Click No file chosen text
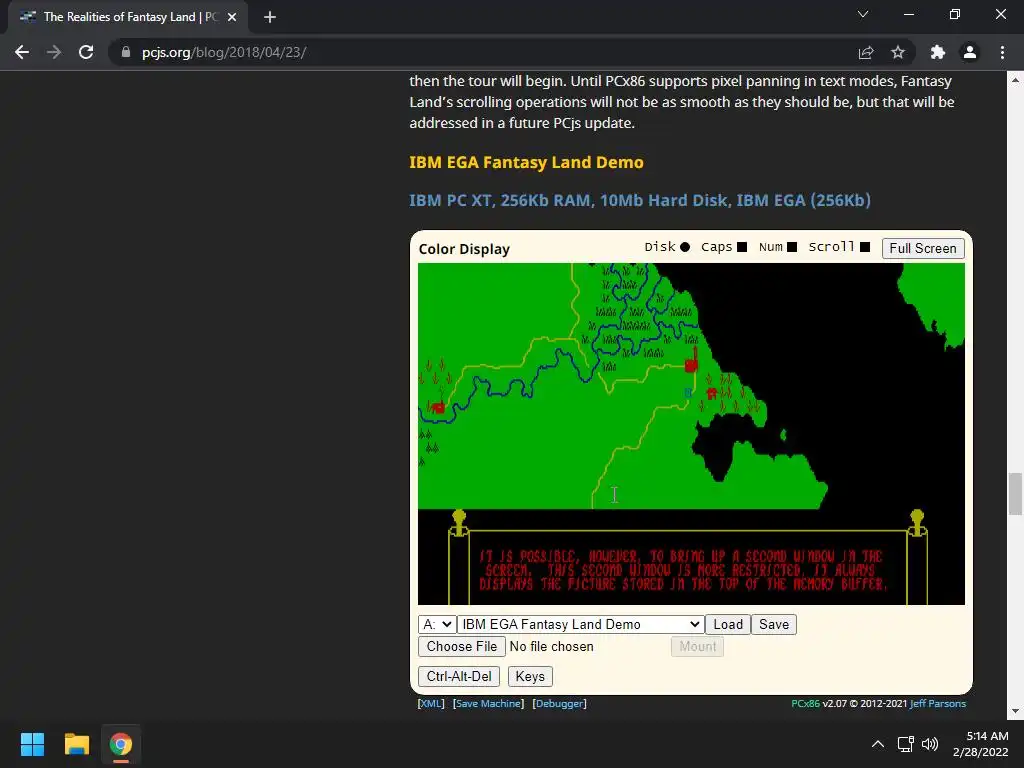Viewport: 1024px width, 768px height. pos(552,647)
